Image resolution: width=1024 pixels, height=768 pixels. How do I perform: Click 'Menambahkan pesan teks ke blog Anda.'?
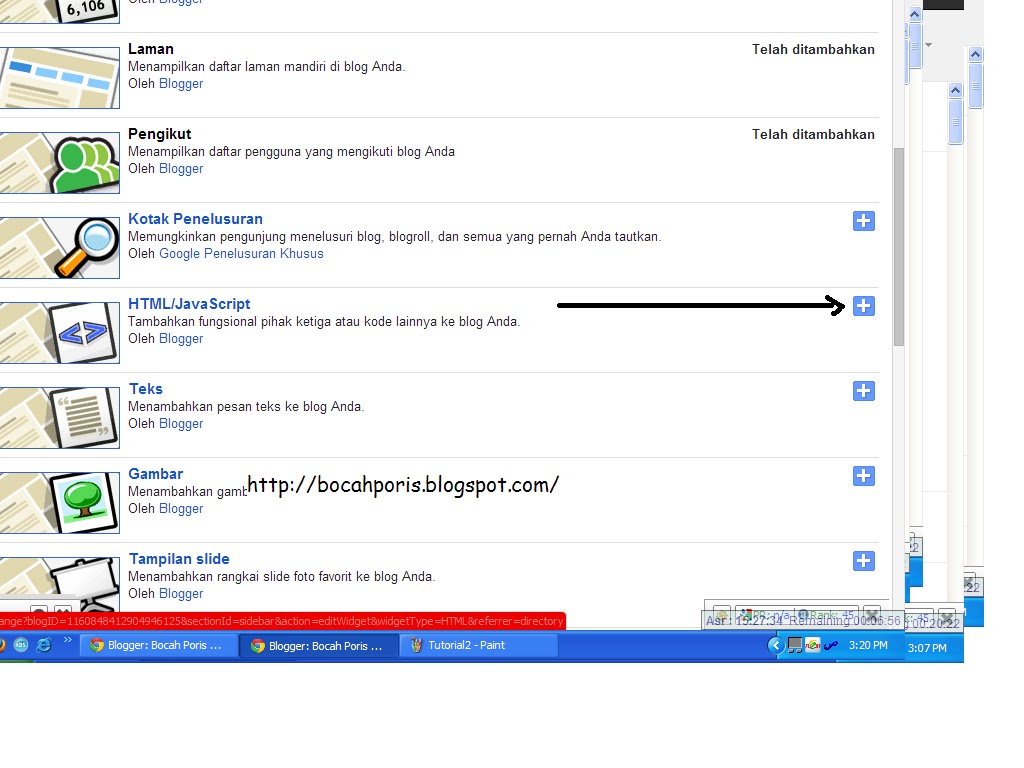point(246,406)
